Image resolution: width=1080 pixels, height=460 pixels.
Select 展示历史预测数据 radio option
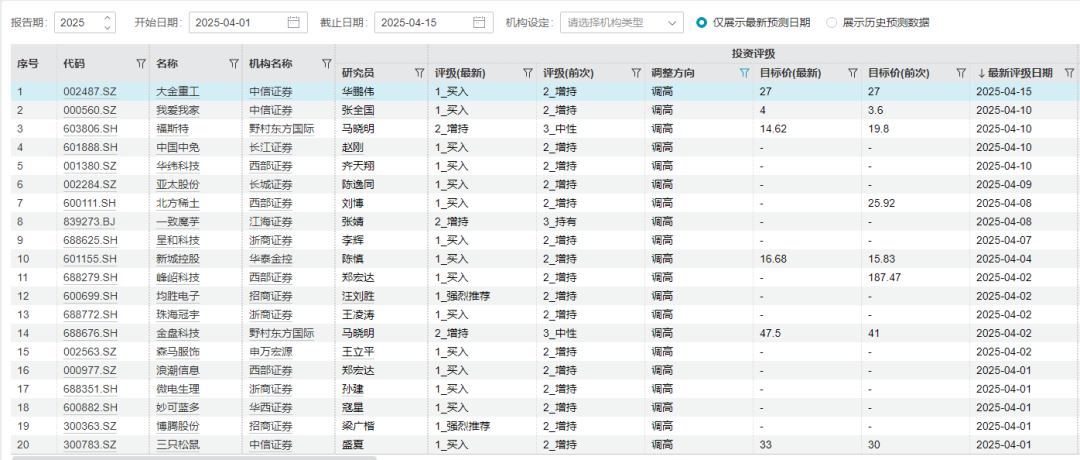pos(832,22)
